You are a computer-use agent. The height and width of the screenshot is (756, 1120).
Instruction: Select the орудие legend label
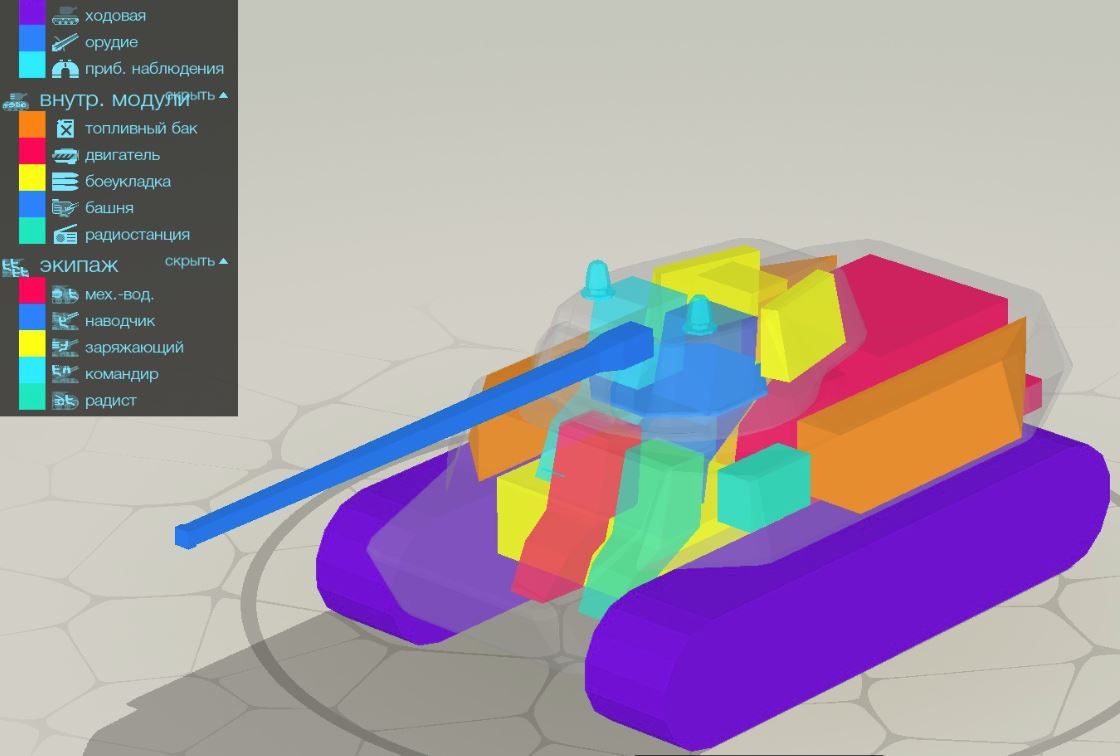click(x=111, y=43)
